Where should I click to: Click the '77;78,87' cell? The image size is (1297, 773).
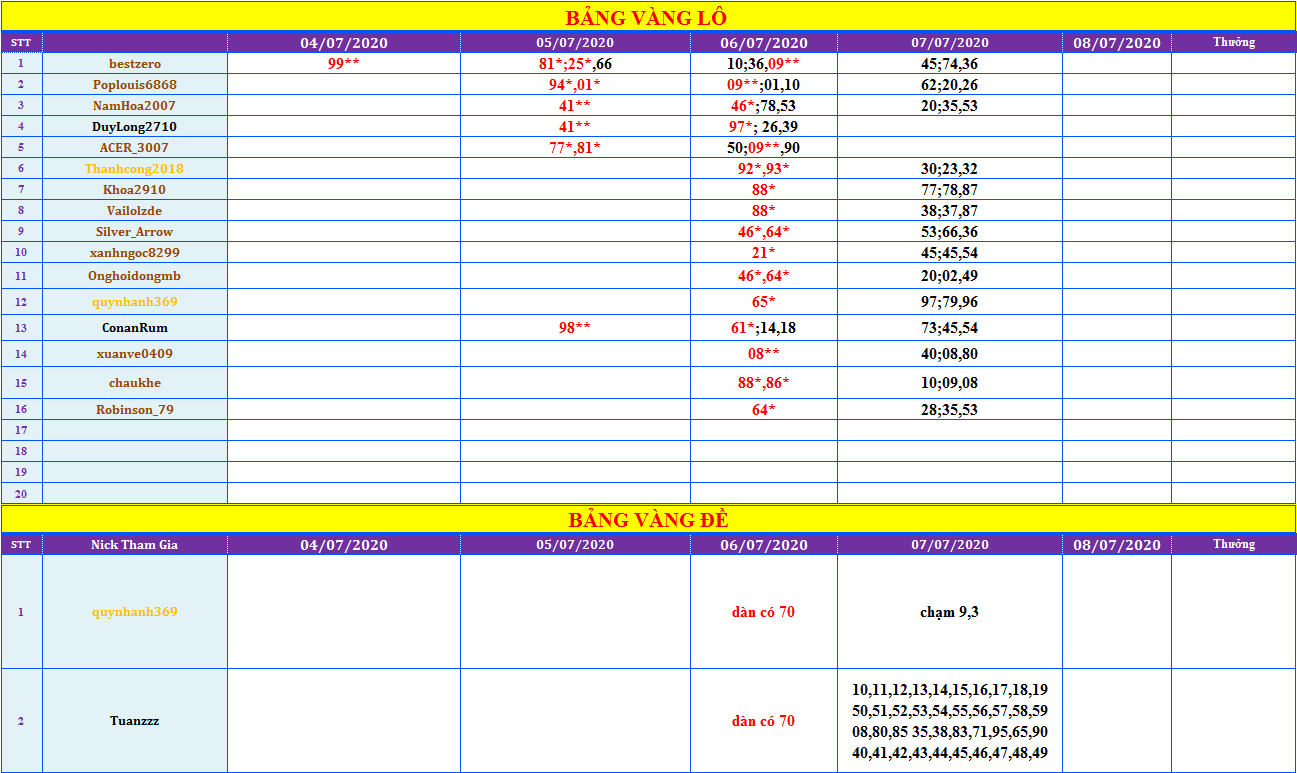coord(950,190)
